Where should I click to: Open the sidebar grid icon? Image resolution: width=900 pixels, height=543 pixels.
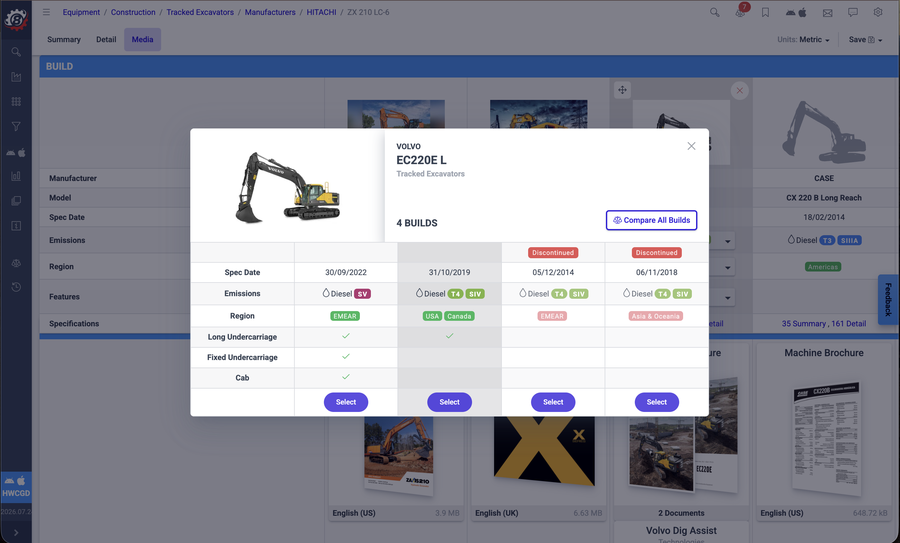(16, 102)
